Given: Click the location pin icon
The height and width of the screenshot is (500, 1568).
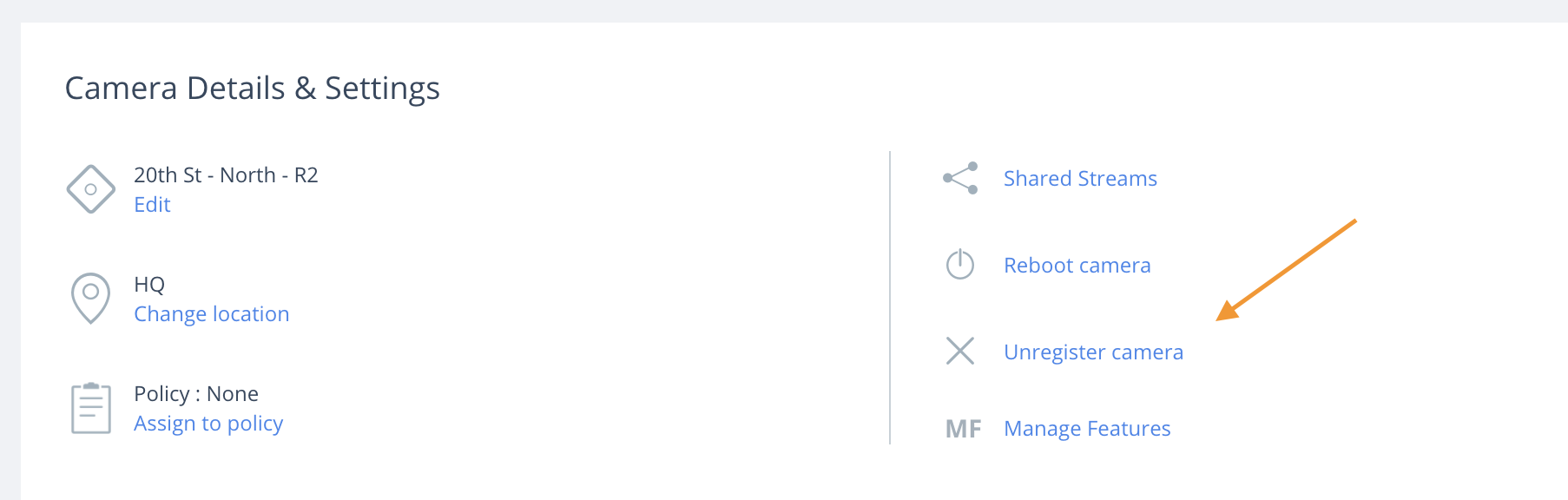Looking at the screenshot, I should [x=90, y=299].
